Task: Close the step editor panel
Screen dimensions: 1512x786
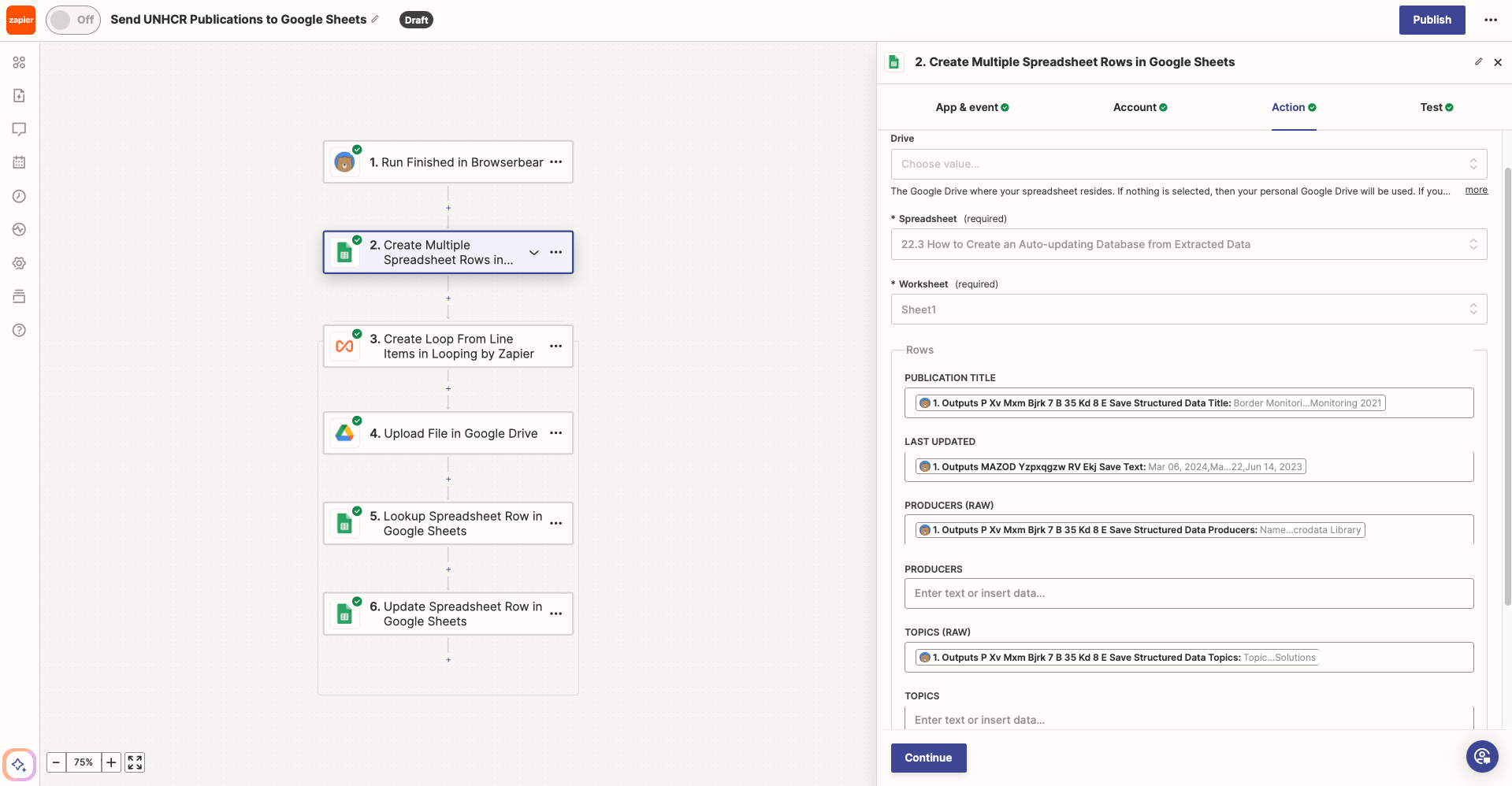Action: pyautogui.click(x=1498, y=62)
